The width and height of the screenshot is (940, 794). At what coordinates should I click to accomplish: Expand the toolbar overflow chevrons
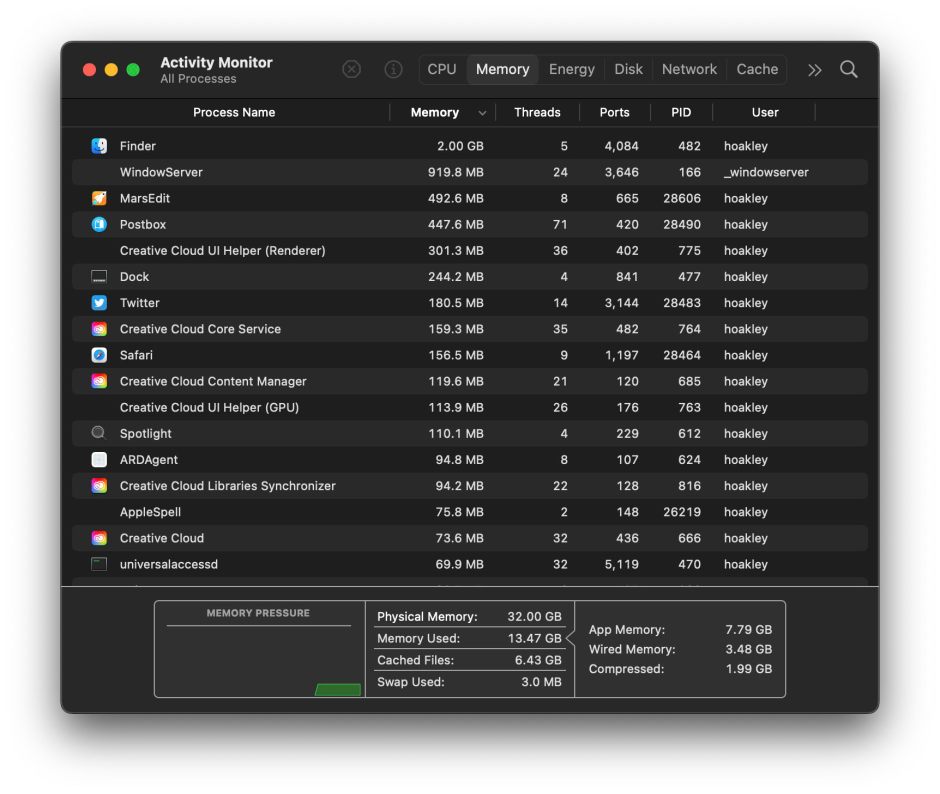click(815, 69)
